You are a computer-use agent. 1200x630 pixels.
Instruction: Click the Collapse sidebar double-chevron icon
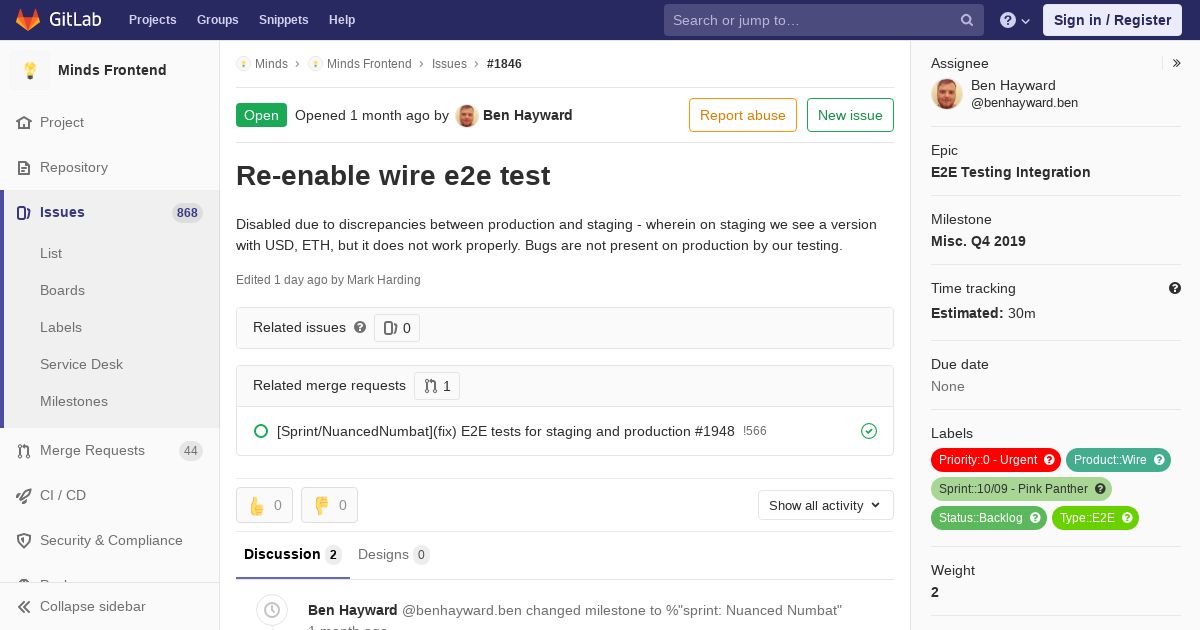point(24,606)
